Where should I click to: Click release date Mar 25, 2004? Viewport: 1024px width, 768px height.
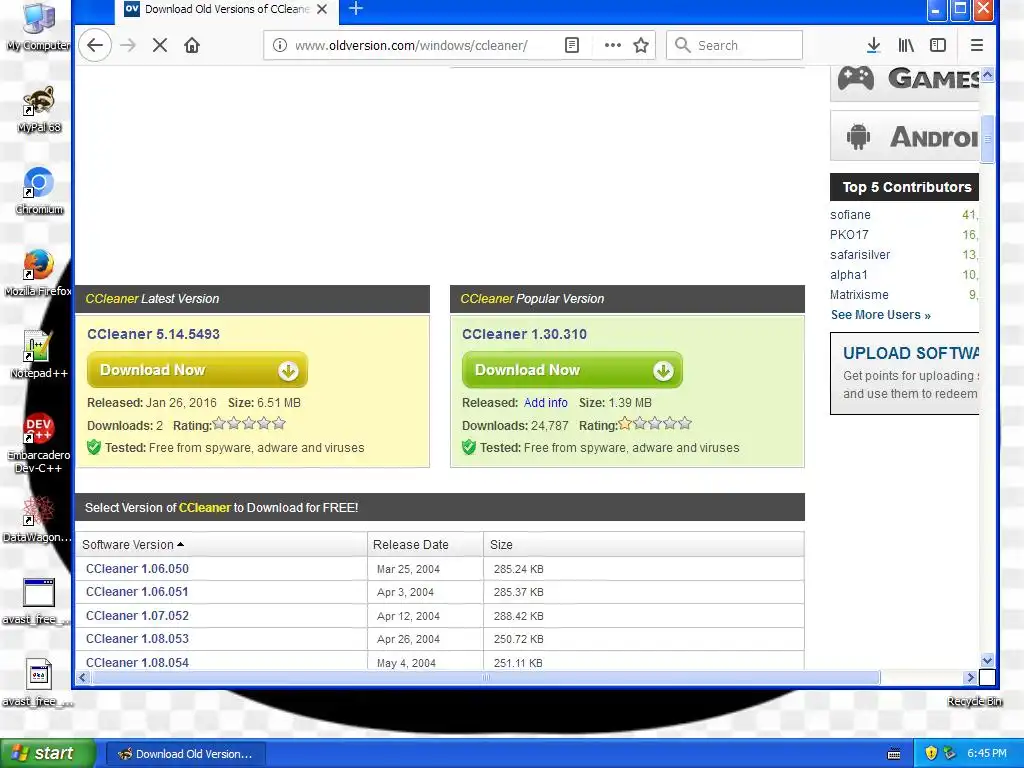tap(408, 569)
